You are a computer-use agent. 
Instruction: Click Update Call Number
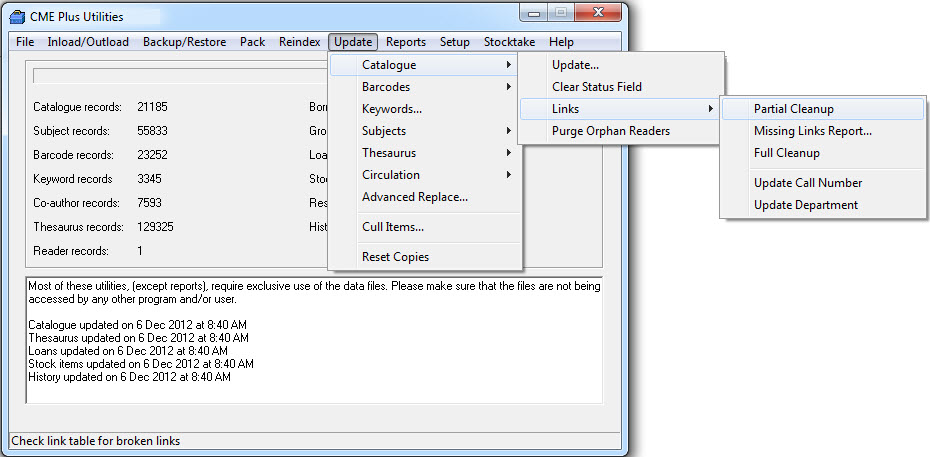tap(807, 183)
